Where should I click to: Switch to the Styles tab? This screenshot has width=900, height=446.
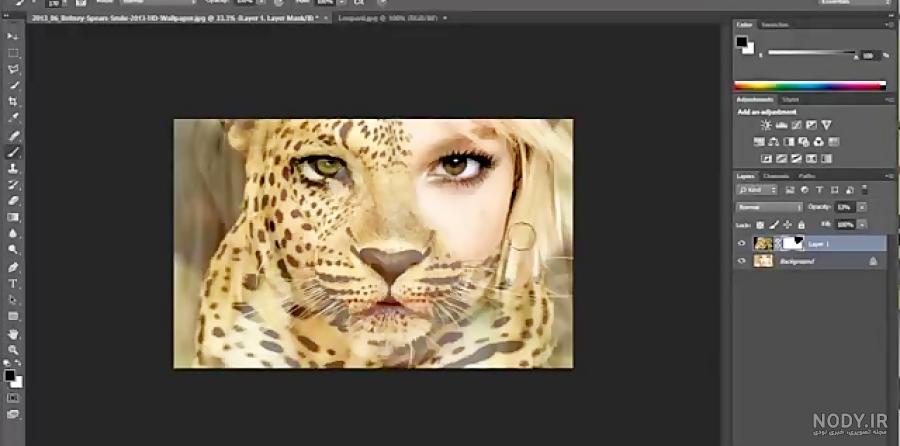790,100
